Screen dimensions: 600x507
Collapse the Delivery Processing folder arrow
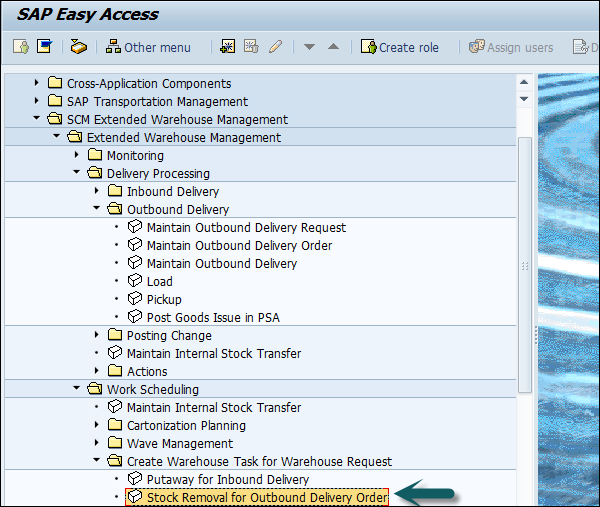click(77, 172)
